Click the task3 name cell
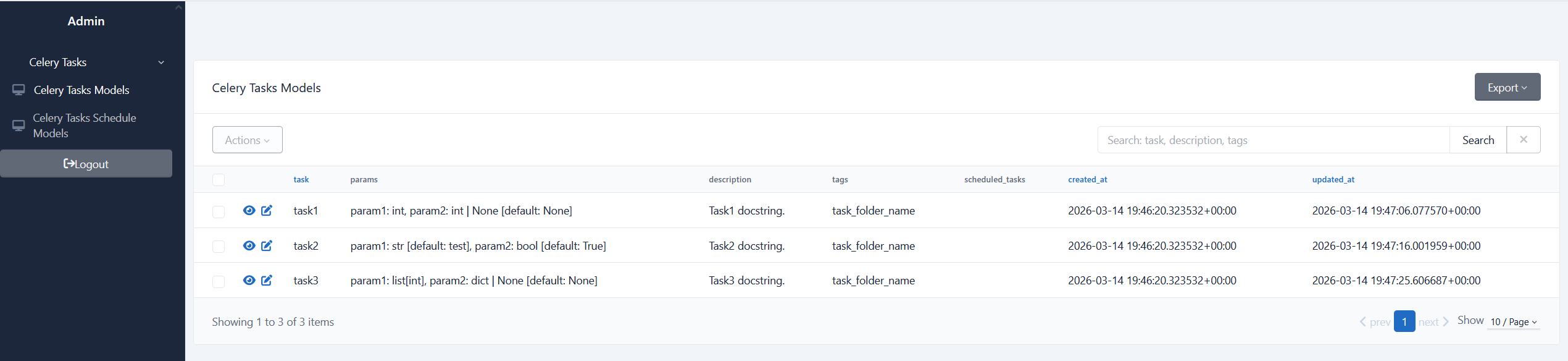This screenshot has width=1568, height=361. (306, 281)
